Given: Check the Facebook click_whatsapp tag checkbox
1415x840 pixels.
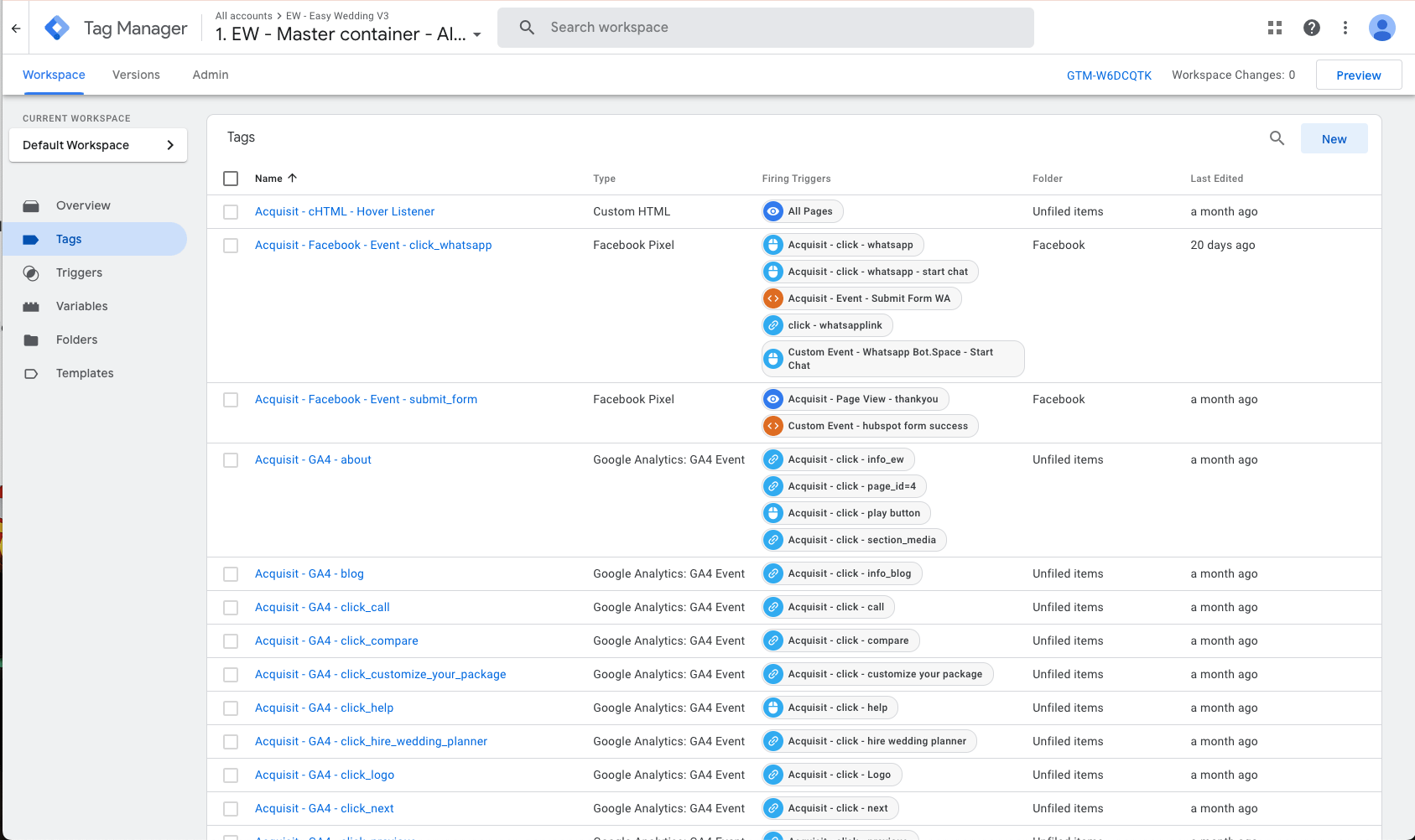Looking at the screenshot, I should (231, 246).
